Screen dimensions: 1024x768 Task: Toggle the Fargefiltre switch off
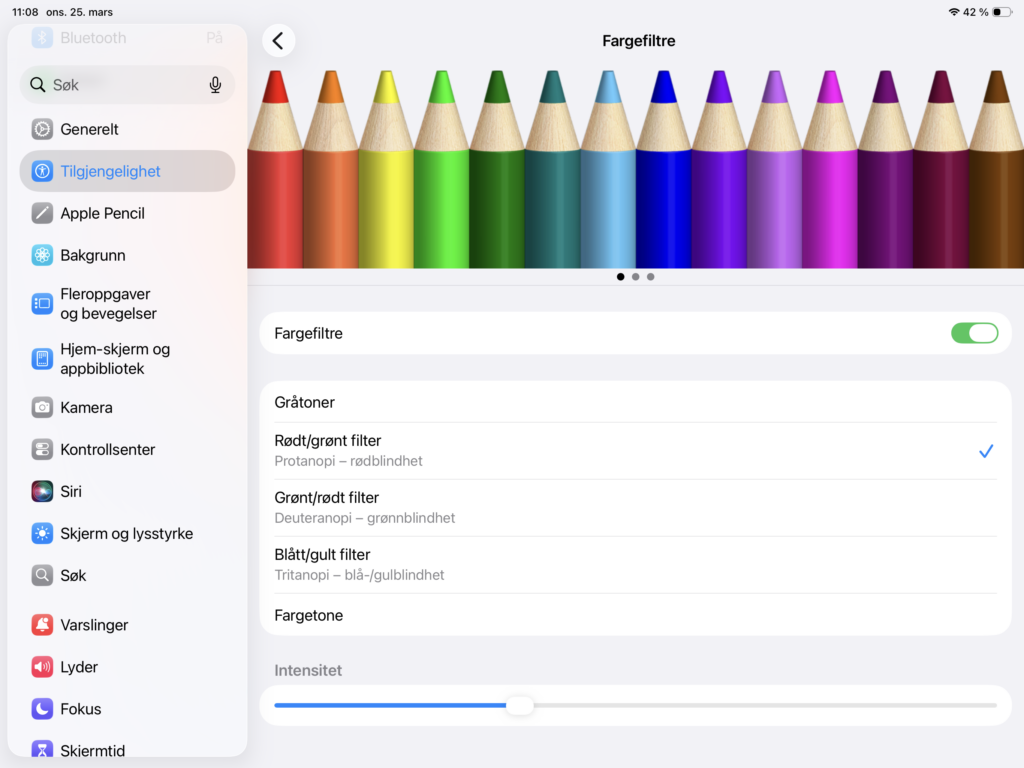tap(974, 333)
